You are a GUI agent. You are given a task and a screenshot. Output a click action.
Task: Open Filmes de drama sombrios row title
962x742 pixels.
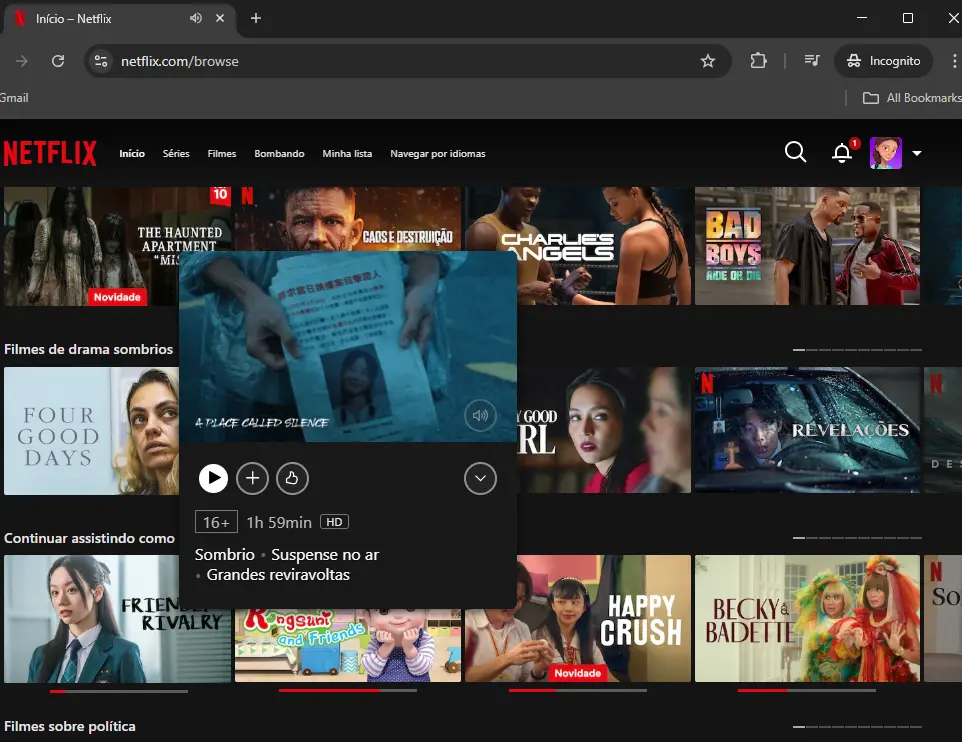click(88, 349)
